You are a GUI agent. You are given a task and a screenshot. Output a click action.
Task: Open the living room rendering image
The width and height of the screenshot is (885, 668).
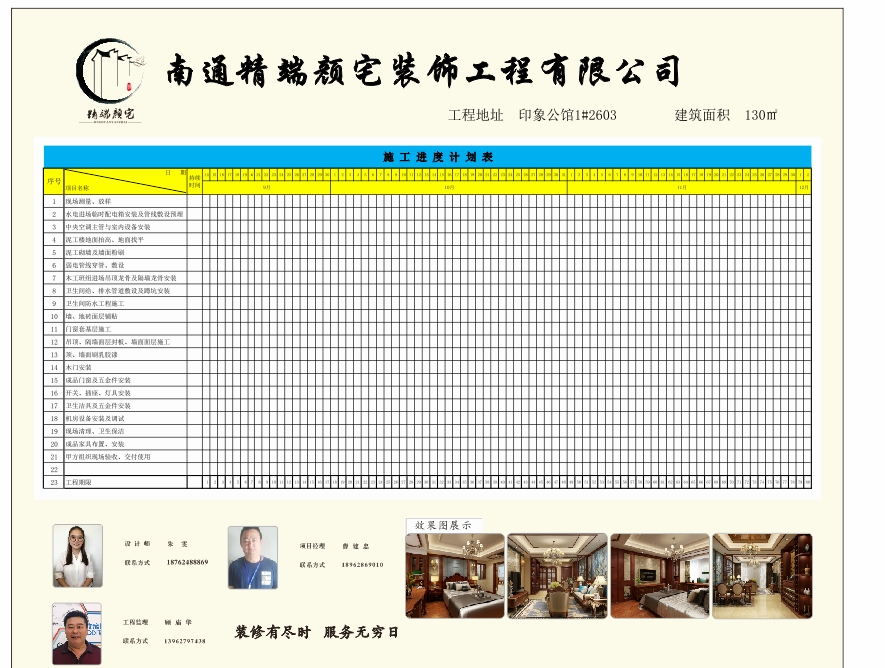coord(557,575)
